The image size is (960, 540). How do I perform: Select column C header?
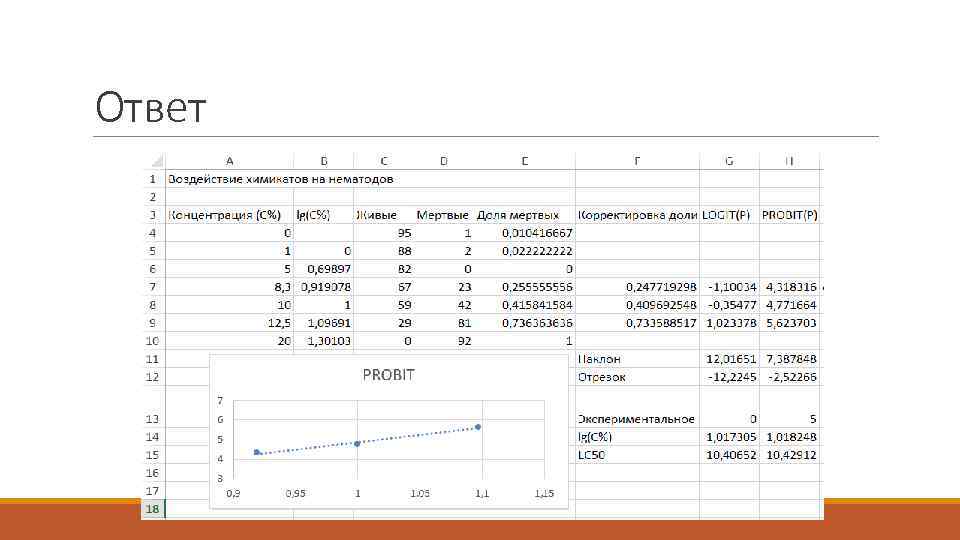pos(384,161)
